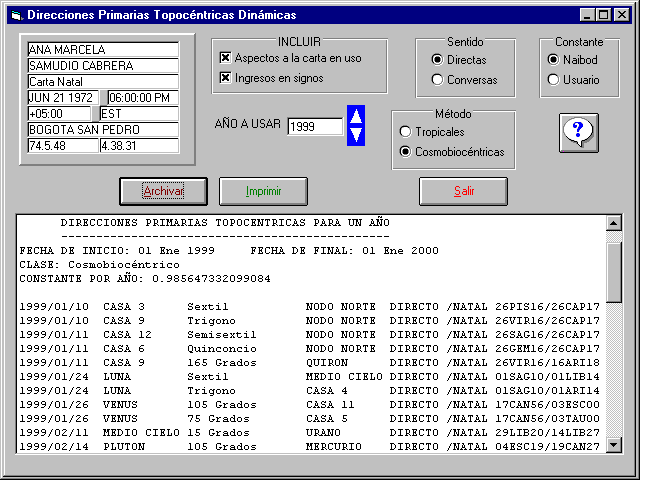This screenshot has height=481, width=645.
Task: Decrease year with blue down arrow
Action: pos(356,135)
